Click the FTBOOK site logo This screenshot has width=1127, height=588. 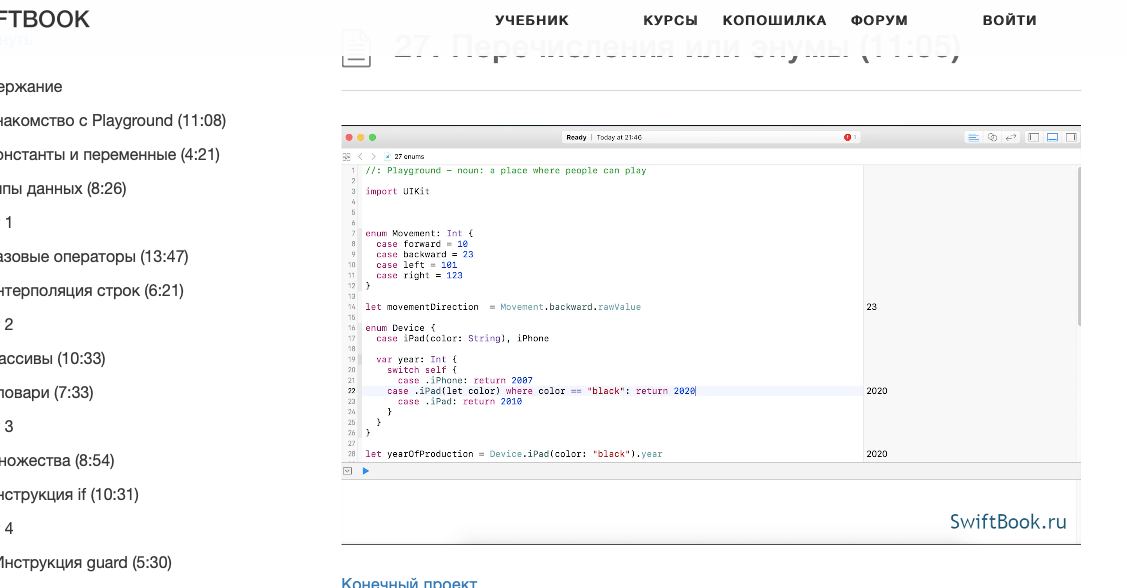pos(45,19)
